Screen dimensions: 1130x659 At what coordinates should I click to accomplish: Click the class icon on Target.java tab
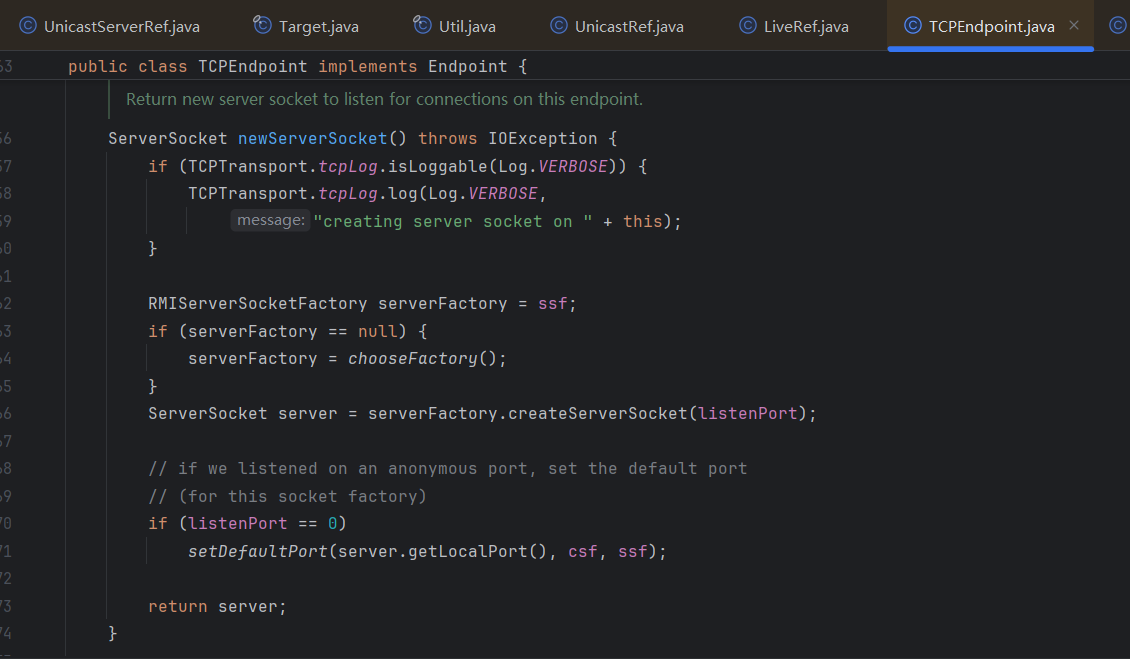click(262, 26)
